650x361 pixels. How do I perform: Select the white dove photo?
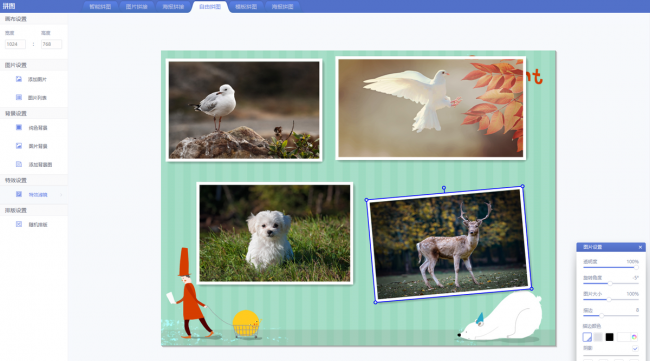(x=430, y=108)
